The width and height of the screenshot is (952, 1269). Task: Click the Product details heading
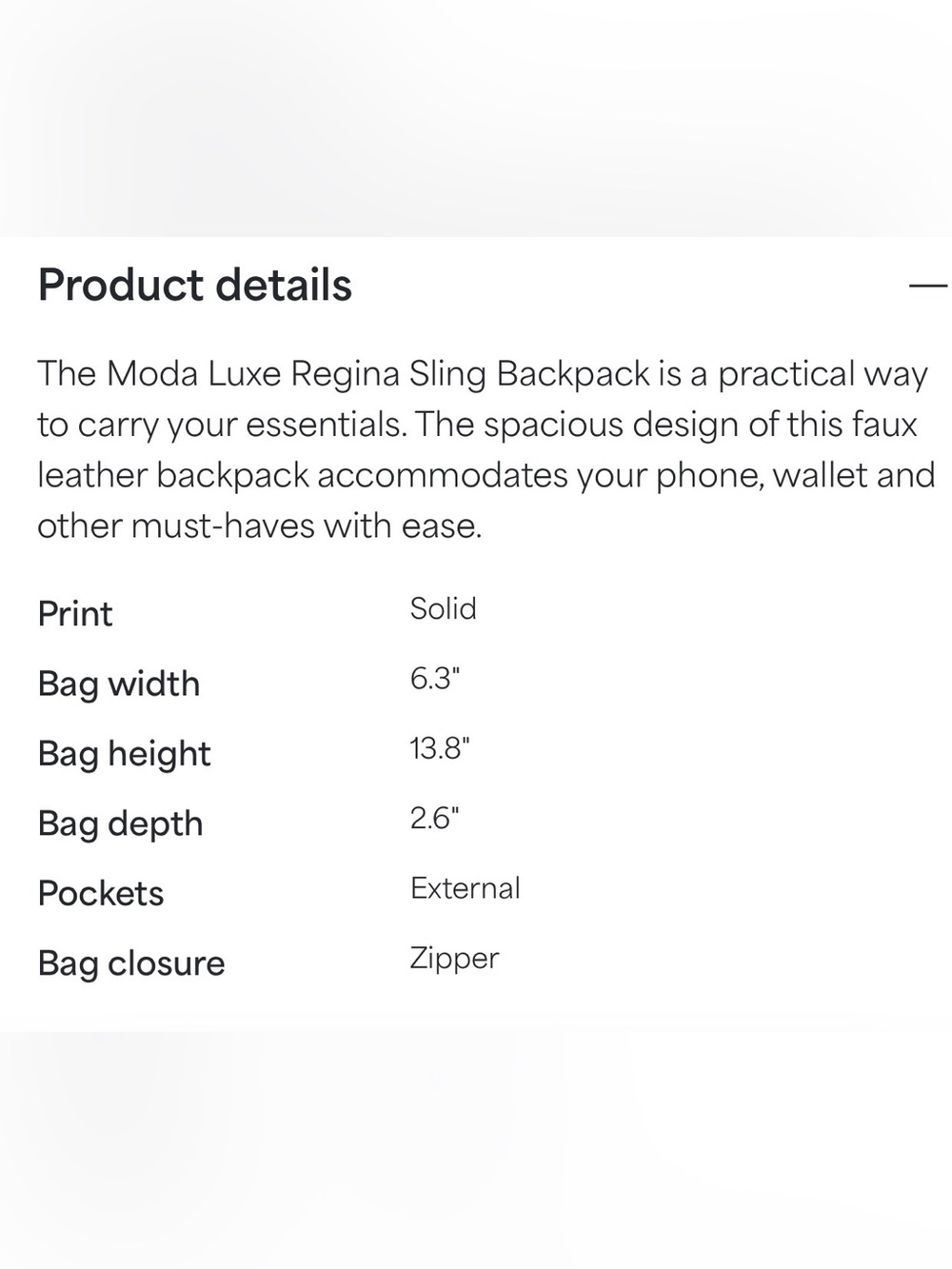[x=195, y=285]
